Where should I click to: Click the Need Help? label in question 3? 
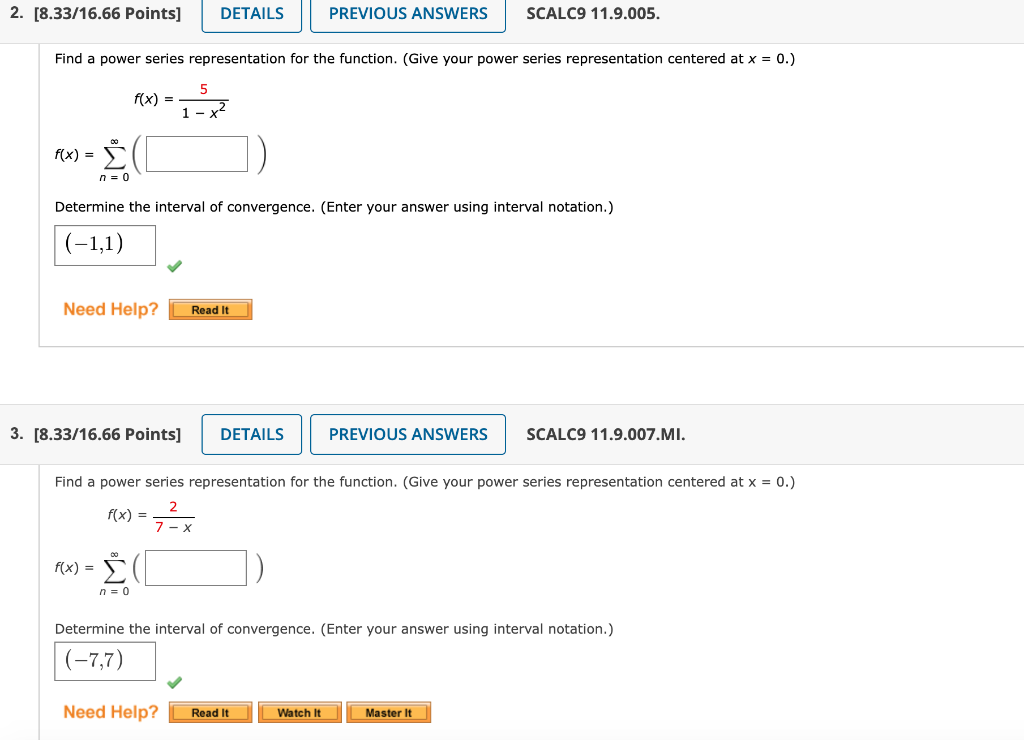pos(110,711)
